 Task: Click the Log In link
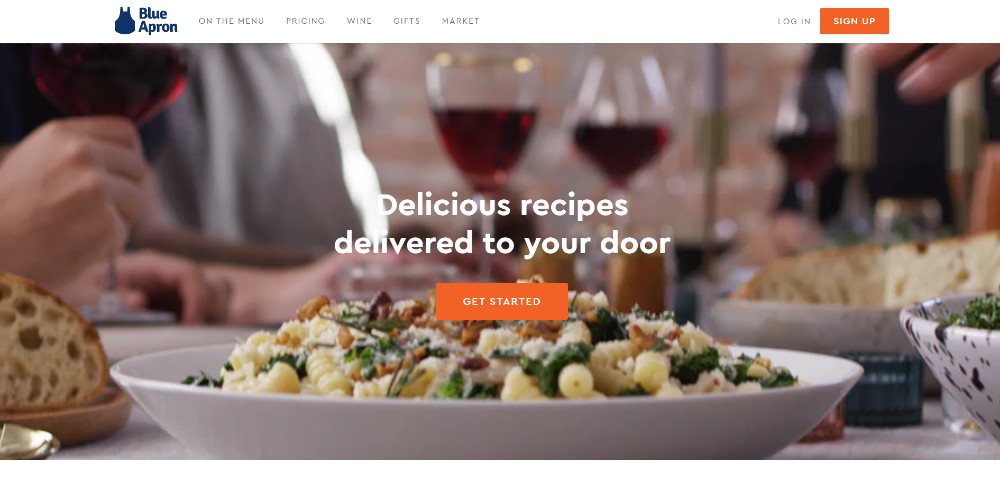tap(794, 21)
